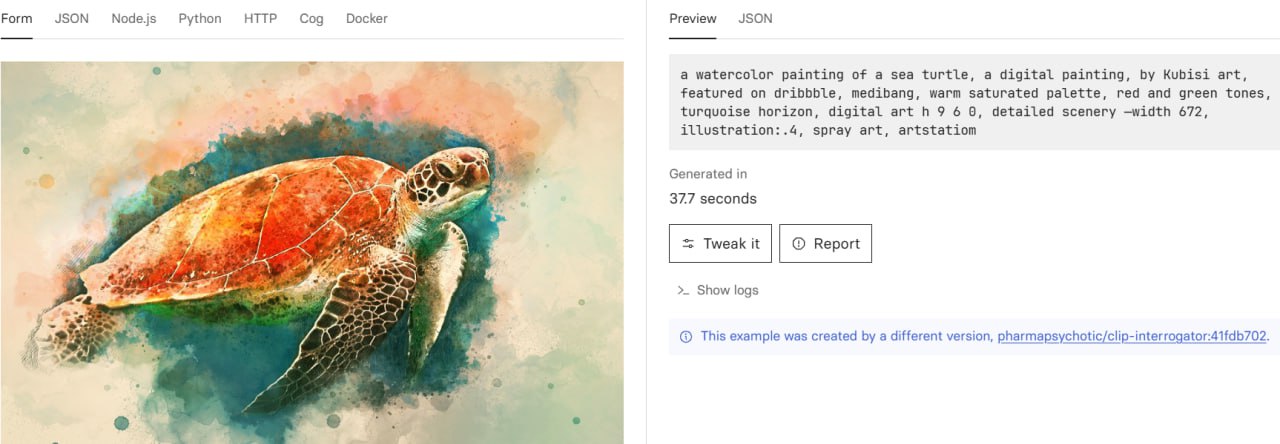Switch to the Preview output tab
This screenshot has height=444, width=1280.
click(x=693, y=18)
